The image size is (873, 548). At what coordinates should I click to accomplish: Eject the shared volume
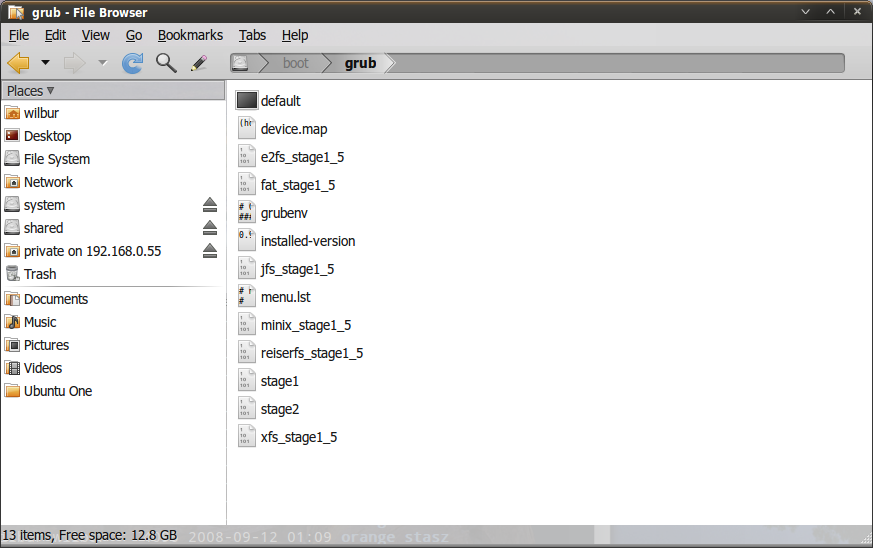(210, 228)
